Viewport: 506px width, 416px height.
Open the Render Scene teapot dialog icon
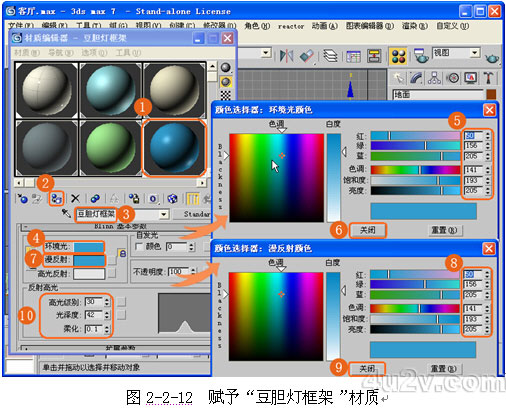(421, 56)
